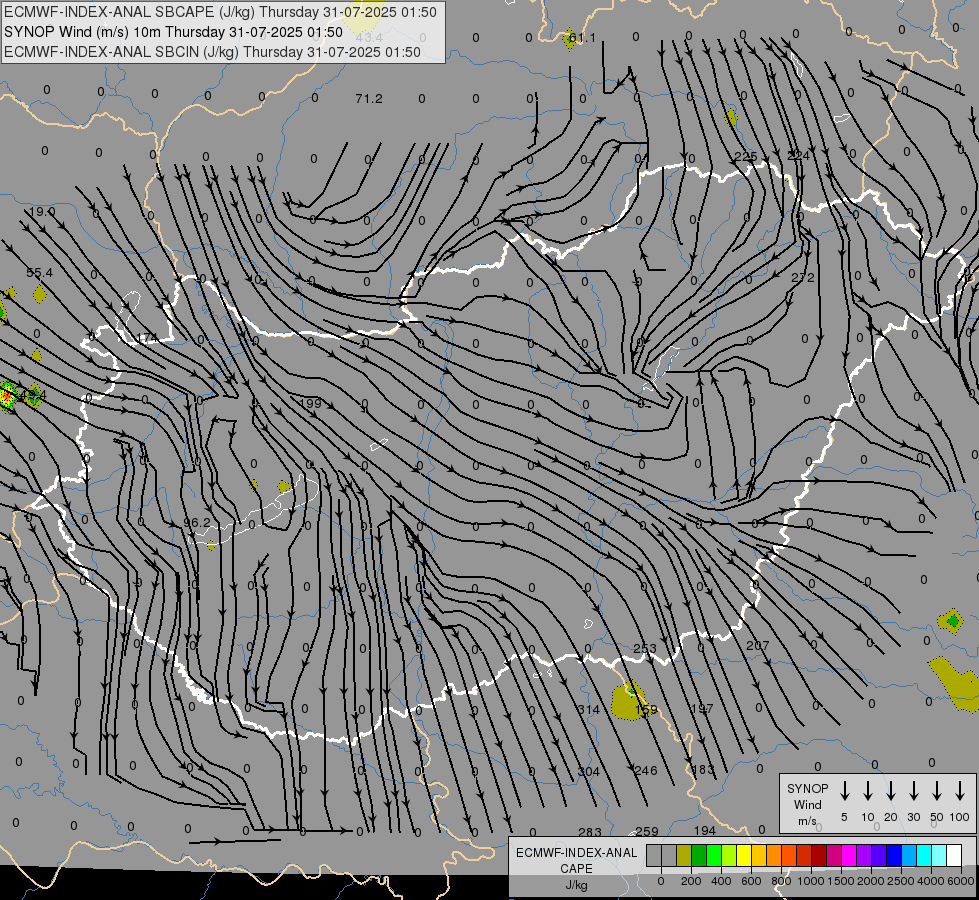This screenshot has width=979, height=900.
Task: Click the 96.2 value on the map
Action: coord(197,522)
